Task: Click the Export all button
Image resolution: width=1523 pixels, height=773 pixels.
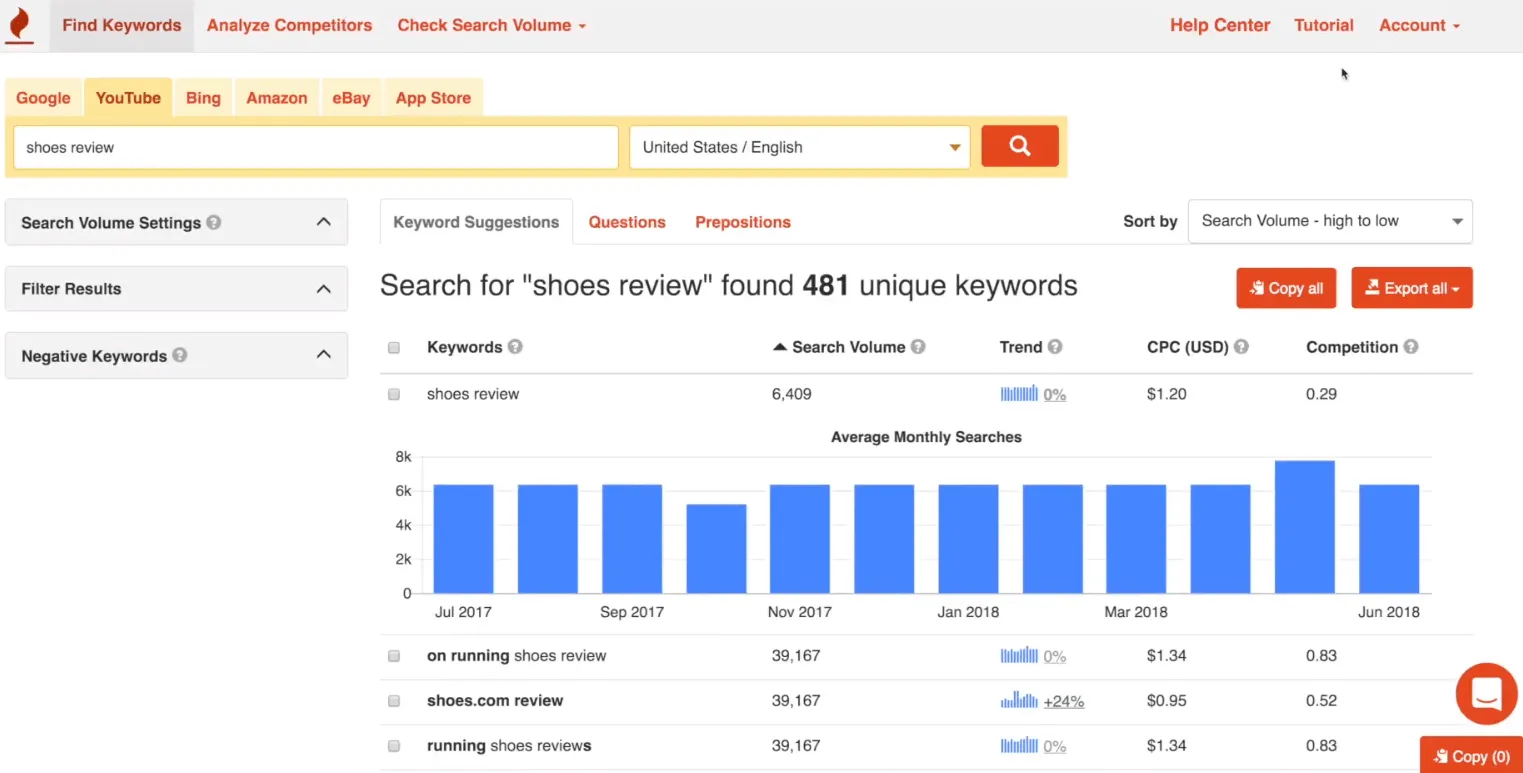Action: pyautogui.click(x=1411, y=288)
